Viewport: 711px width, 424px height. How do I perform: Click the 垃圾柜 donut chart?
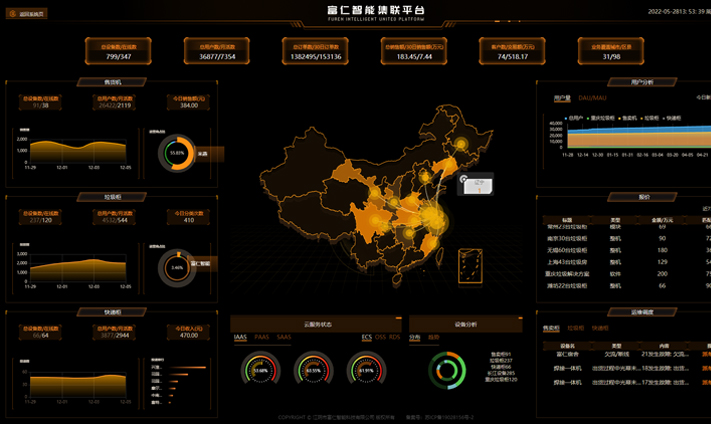coord(177,267)
